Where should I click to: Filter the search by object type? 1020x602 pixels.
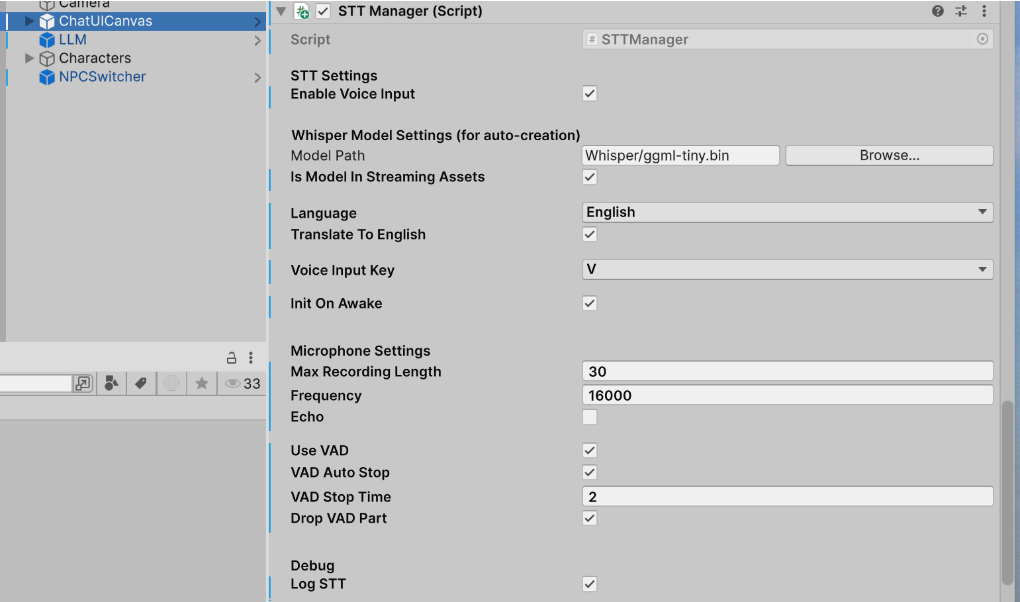point(110,383)
